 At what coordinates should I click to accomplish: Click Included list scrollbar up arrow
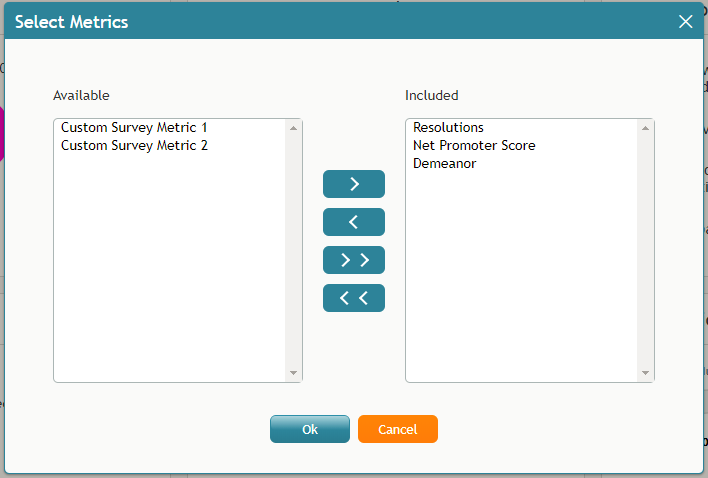[645, 128]
